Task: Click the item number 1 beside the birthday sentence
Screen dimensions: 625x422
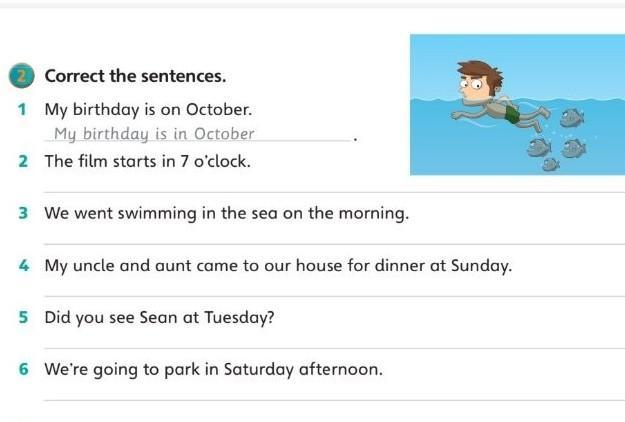Action: [22, 108]
